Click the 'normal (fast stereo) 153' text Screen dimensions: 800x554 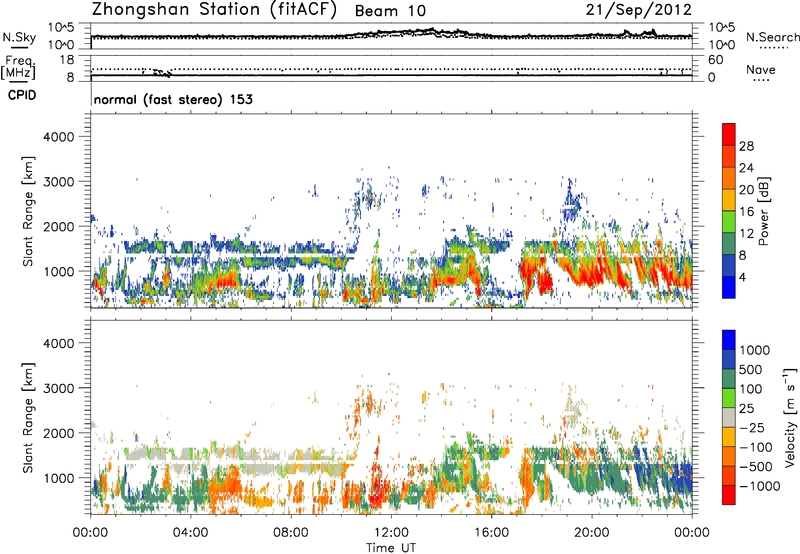tap(173, 99)
